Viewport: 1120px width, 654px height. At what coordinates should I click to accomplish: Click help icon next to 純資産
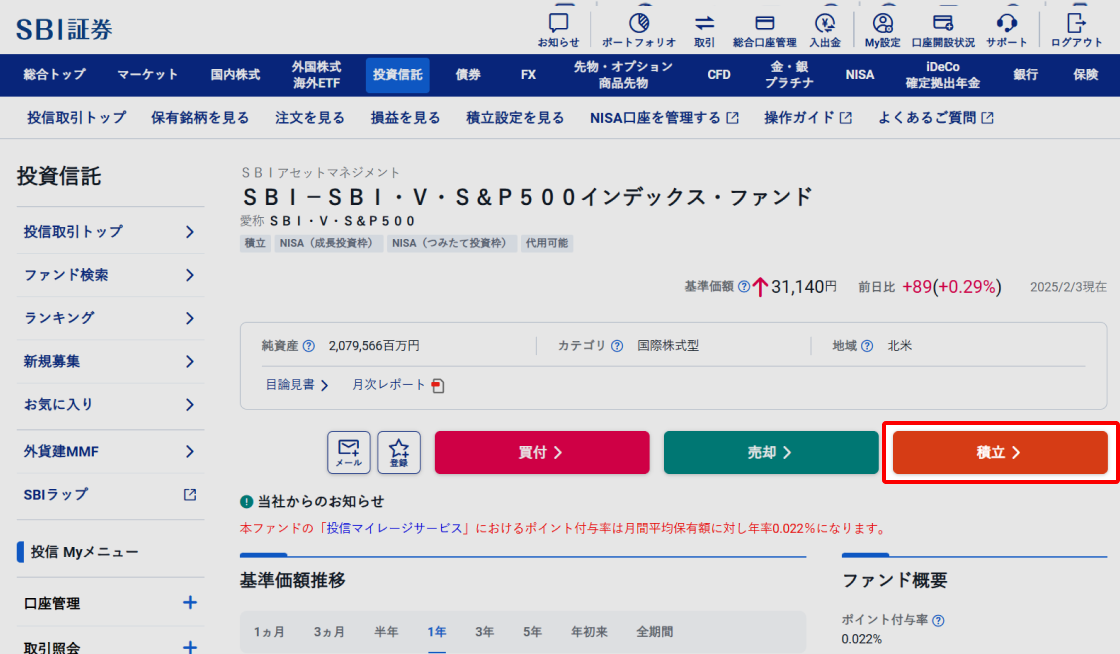click(x=309, y=346)
